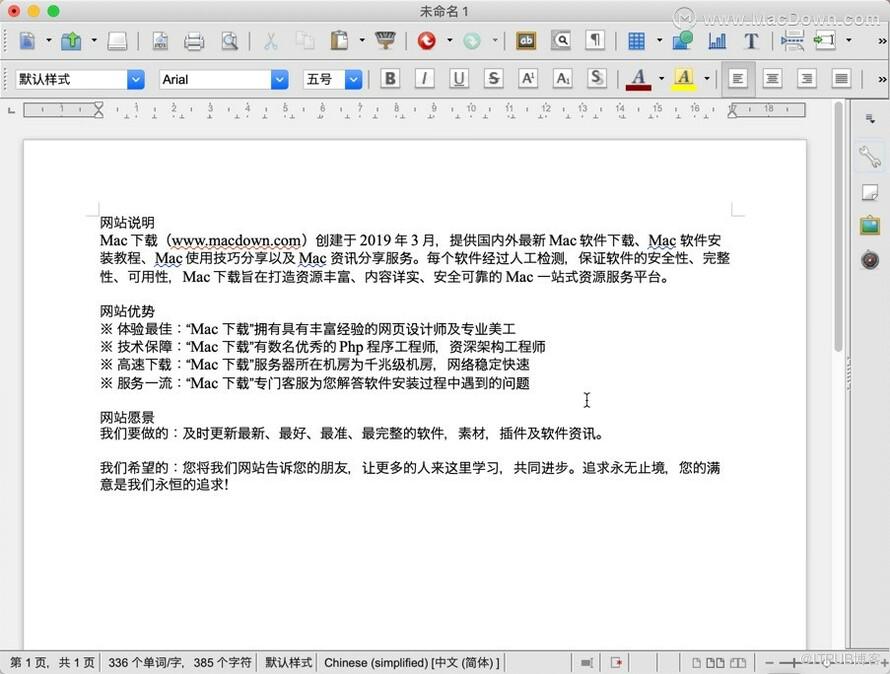Align paragraph to the right
The width and height of the screenshot is (890, 674).
pyautogui.click(x=807, y=78)
